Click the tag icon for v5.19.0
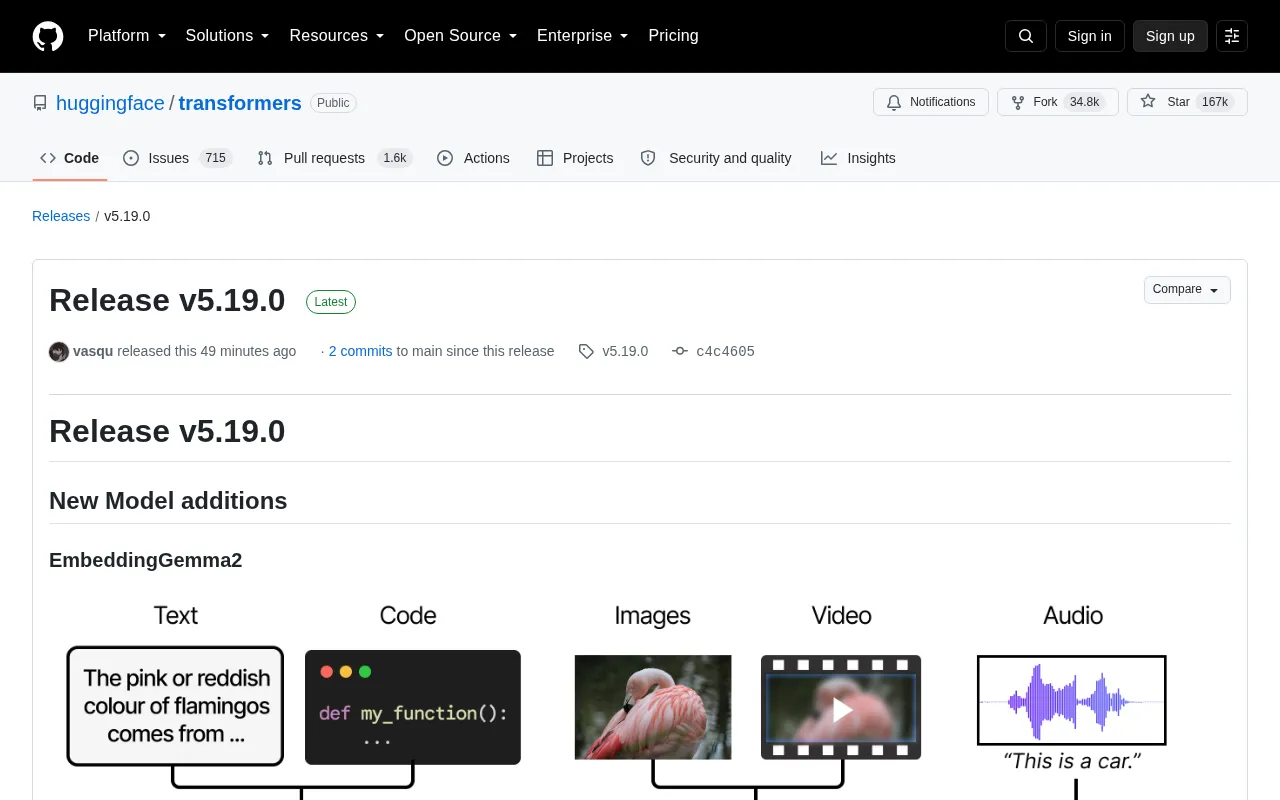 (x=586, y=352)
